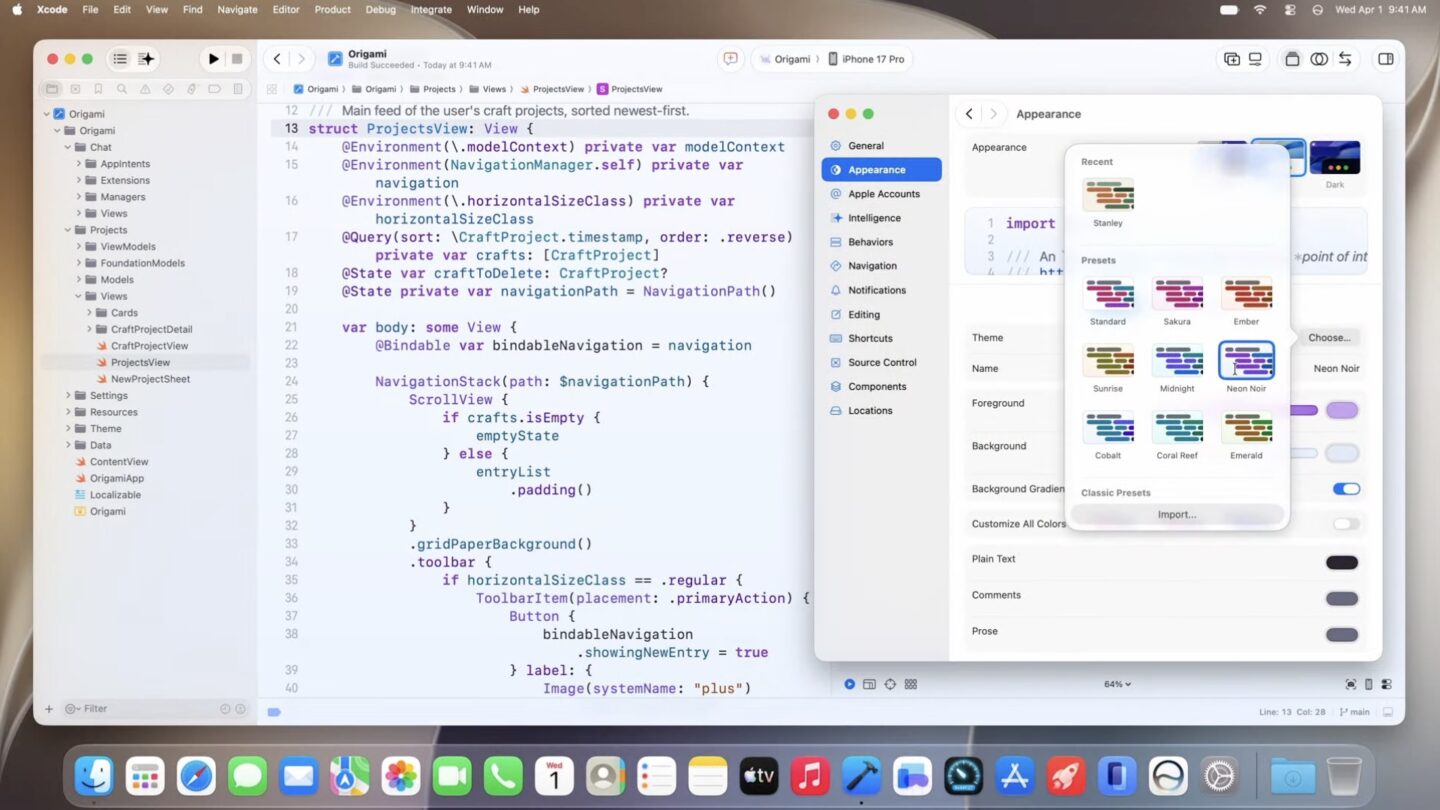This screenshot has height=810, width=1440.
Task: Open the 64% zoom dropdown
Action: coord(1117,684)
